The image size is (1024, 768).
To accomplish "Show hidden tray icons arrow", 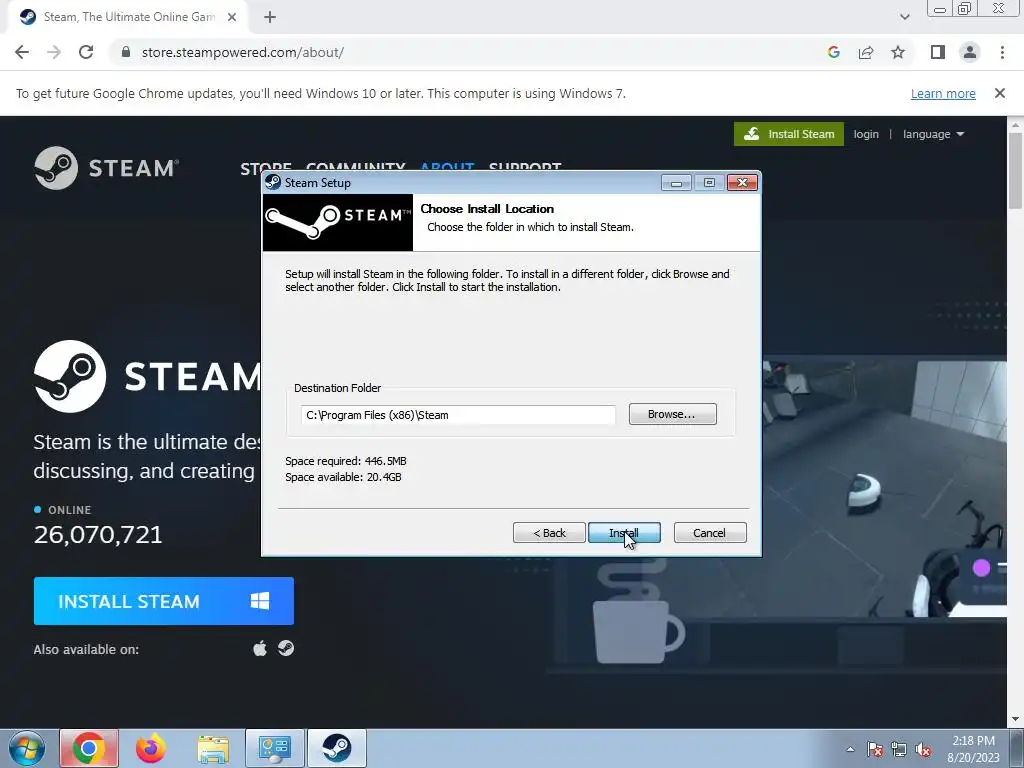I will (x=850, y=750).
